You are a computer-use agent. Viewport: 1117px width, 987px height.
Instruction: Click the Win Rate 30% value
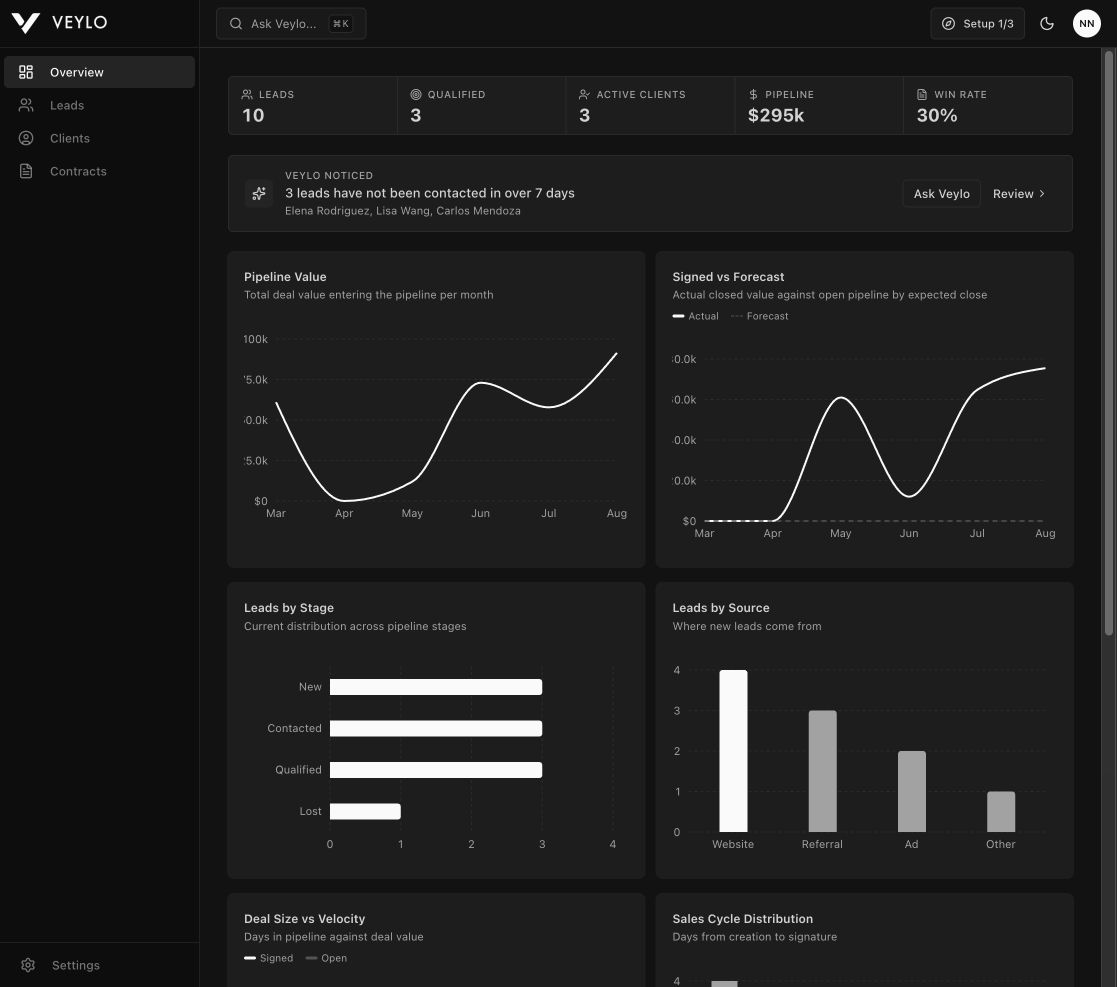[937, 115]
